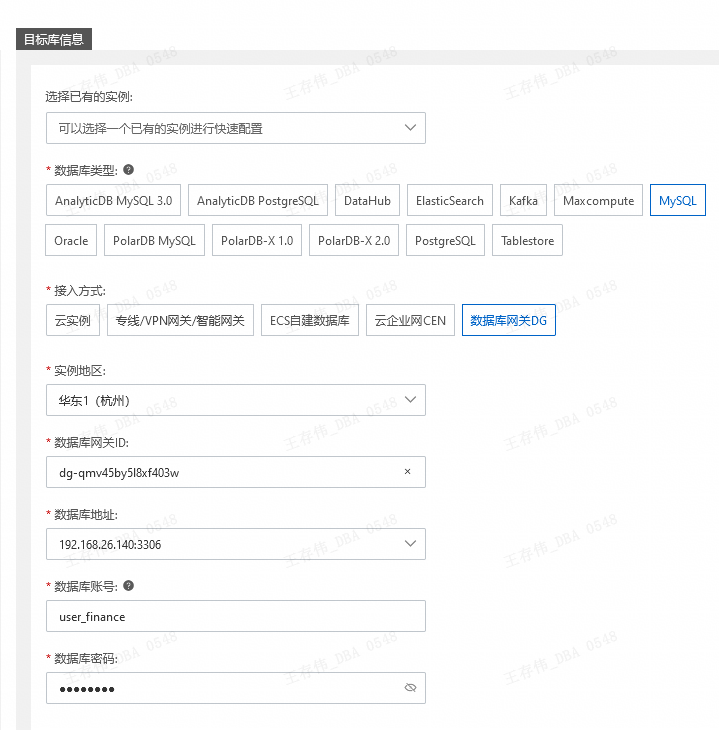Choose PostgreSQL as database type
This screenshot has width=719, height=730.
click(x=445, y=241)
